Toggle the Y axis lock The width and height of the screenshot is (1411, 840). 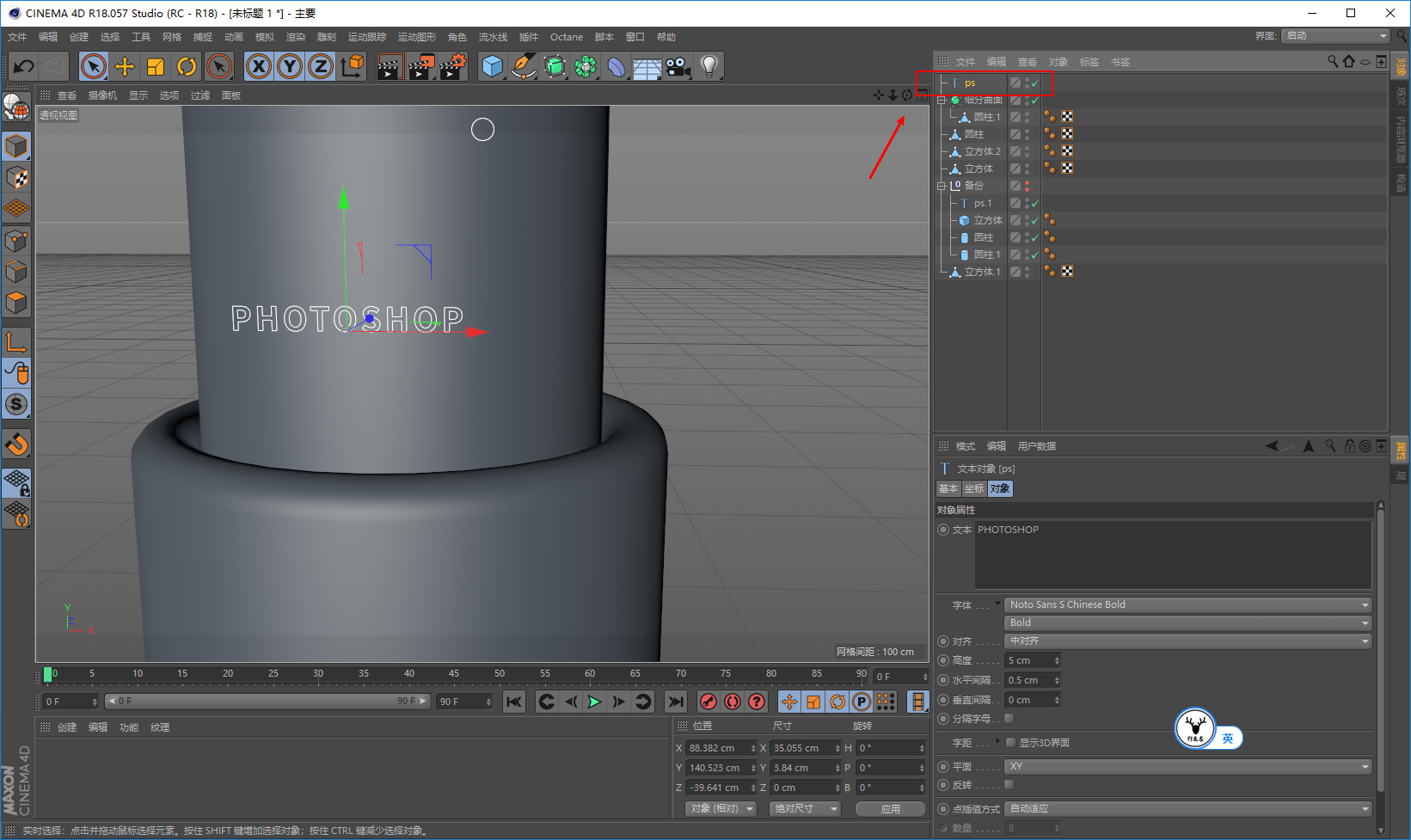click(x=290, y=66)
